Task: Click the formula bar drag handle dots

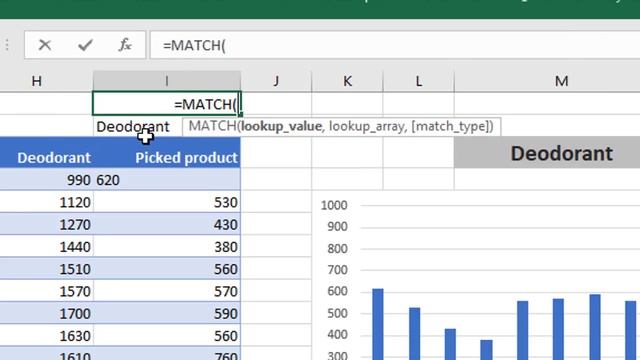Action: pos(7,45)
